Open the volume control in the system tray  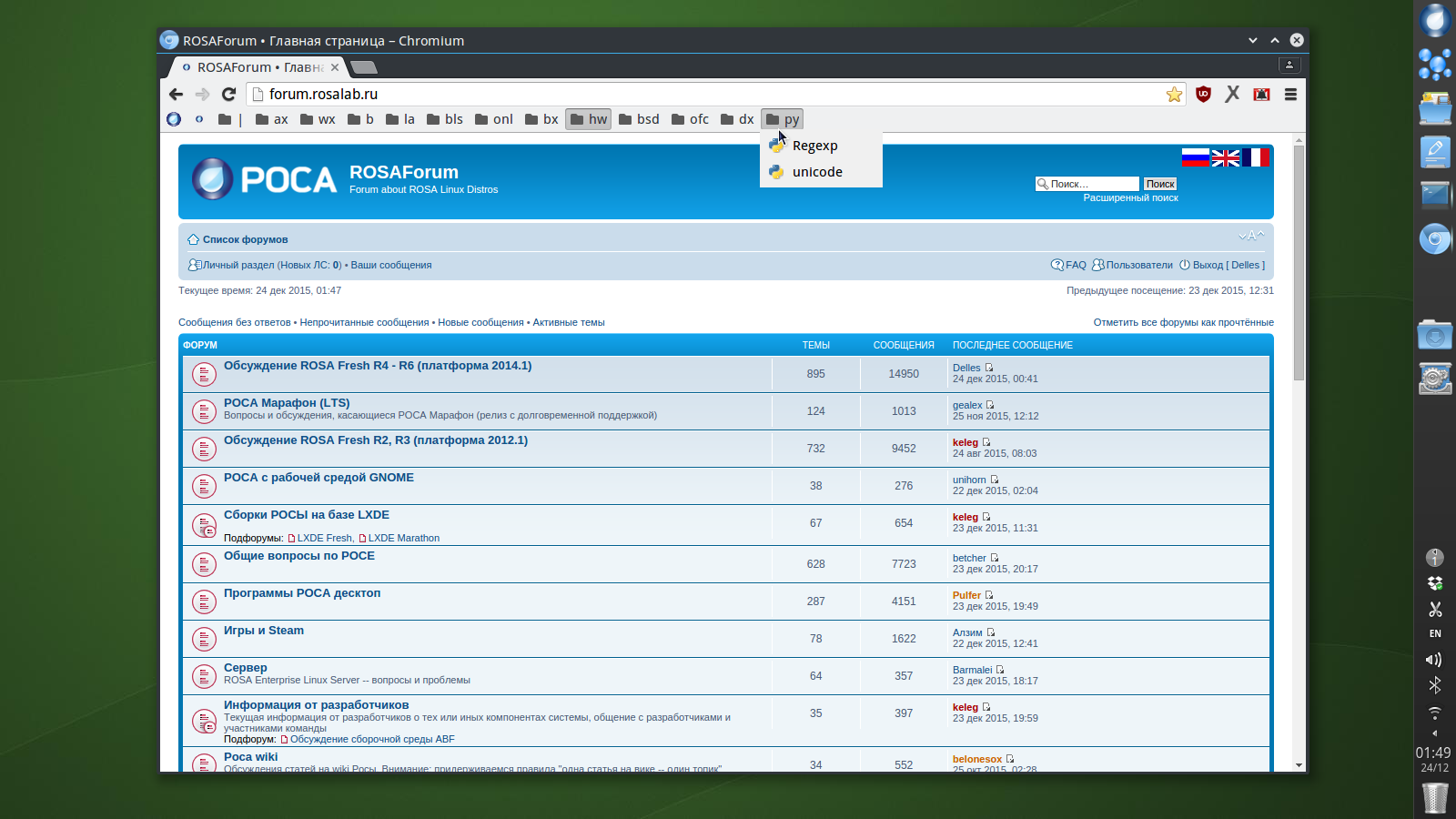[x=1434, y=660]
